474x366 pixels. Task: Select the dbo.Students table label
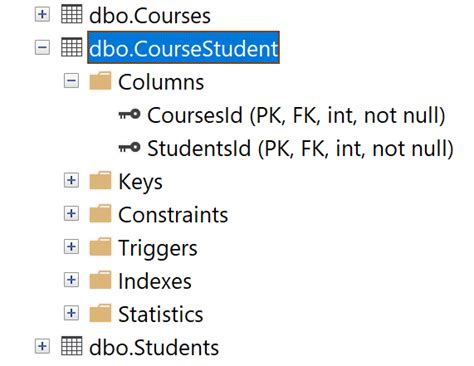[x=154, y=348]
